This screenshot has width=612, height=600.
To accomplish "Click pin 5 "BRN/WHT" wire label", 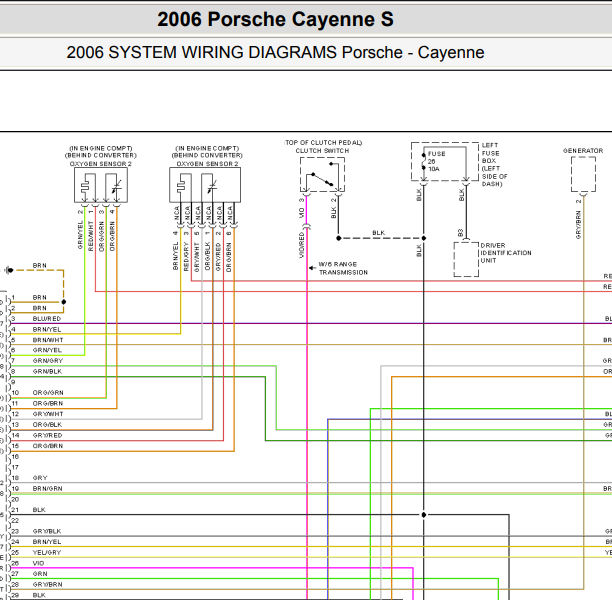I will tap(48, 340).
